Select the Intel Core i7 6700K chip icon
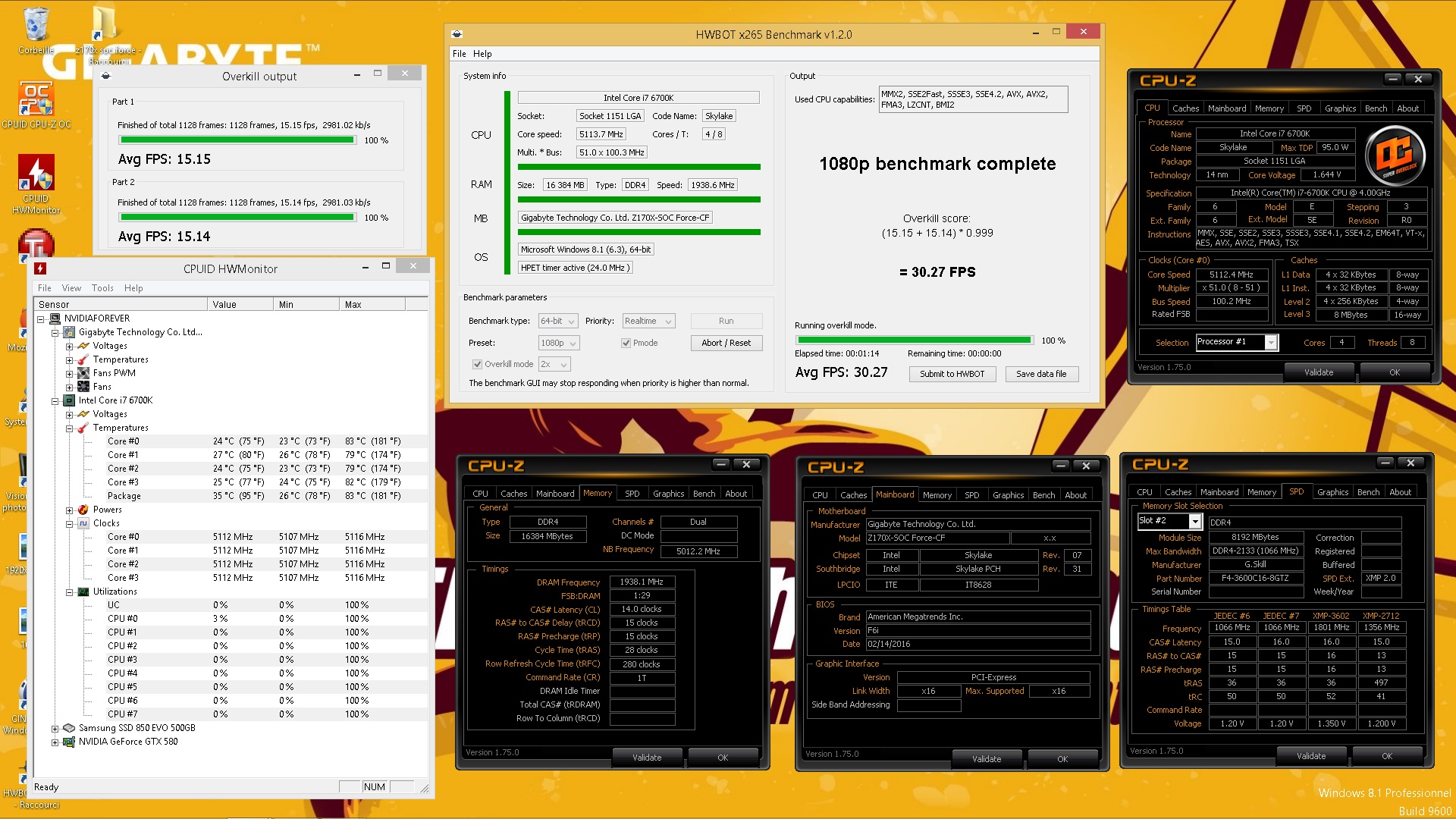 (69, 400)
